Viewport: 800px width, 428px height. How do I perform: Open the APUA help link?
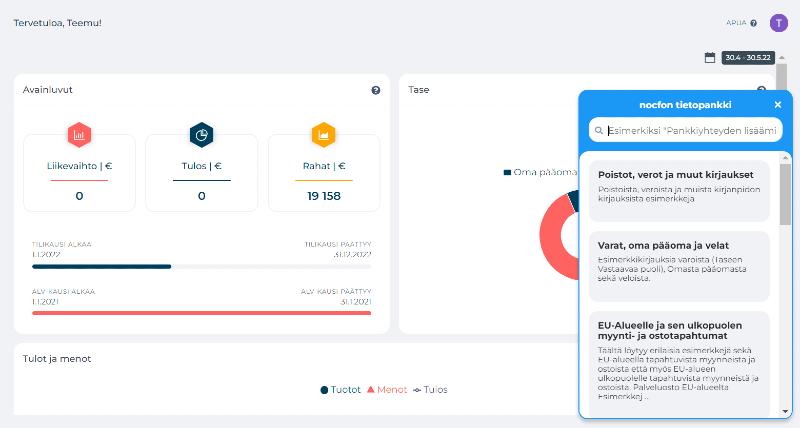point(741,23)
